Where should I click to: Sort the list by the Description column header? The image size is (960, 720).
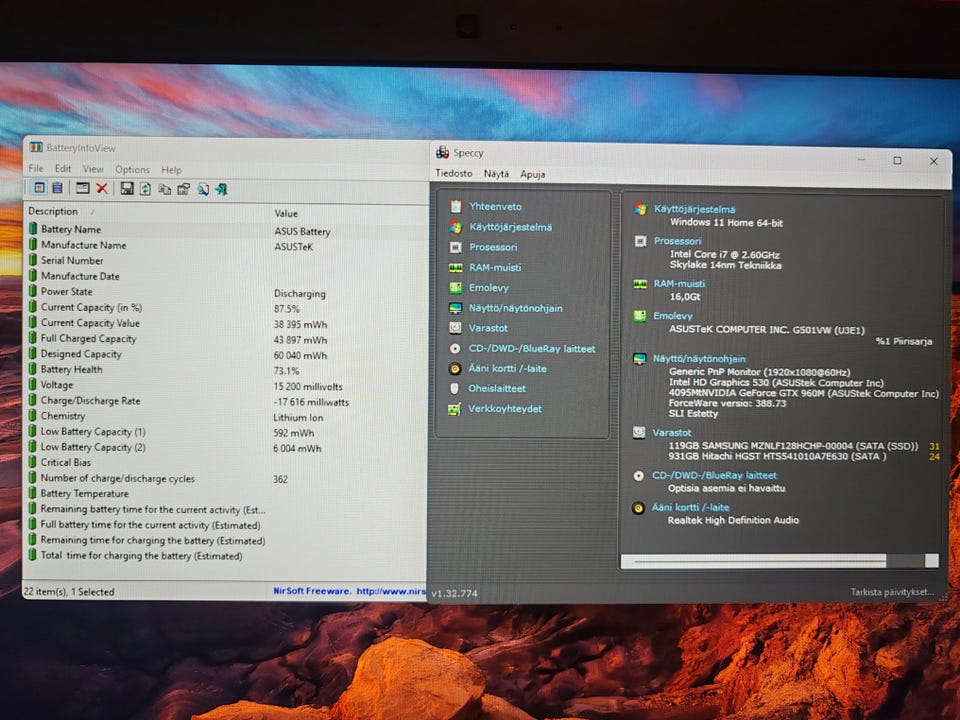53,212
